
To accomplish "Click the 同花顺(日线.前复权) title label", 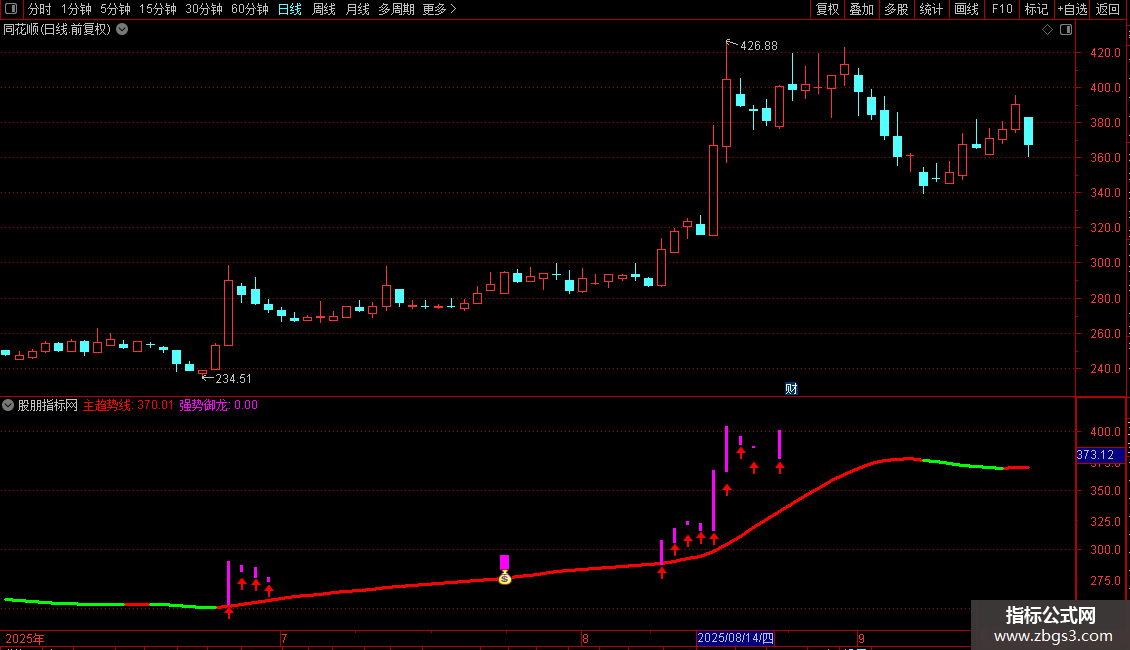I will click(x=57, y=30).
